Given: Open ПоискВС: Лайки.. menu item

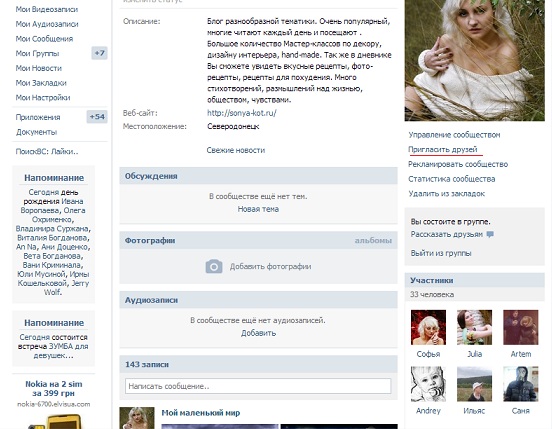Looking at the screenshot, I should click(x=47, y=152).
